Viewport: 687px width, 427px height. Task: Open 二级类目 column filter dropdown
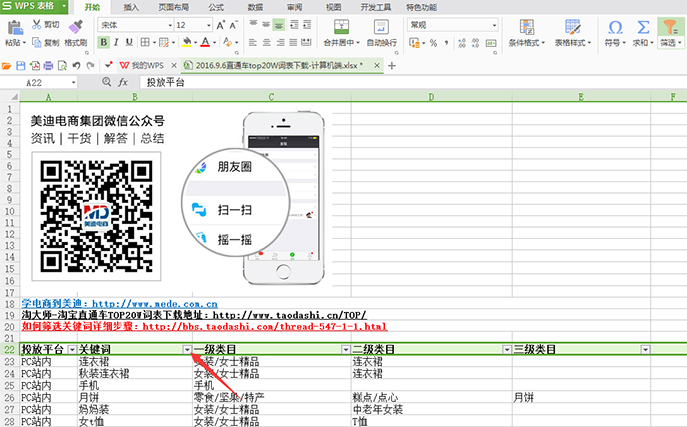507,349
